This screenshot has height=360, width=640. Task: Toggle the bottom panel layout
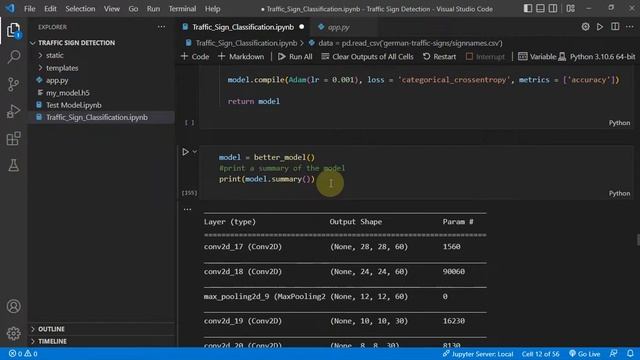[x=540, y=9]
